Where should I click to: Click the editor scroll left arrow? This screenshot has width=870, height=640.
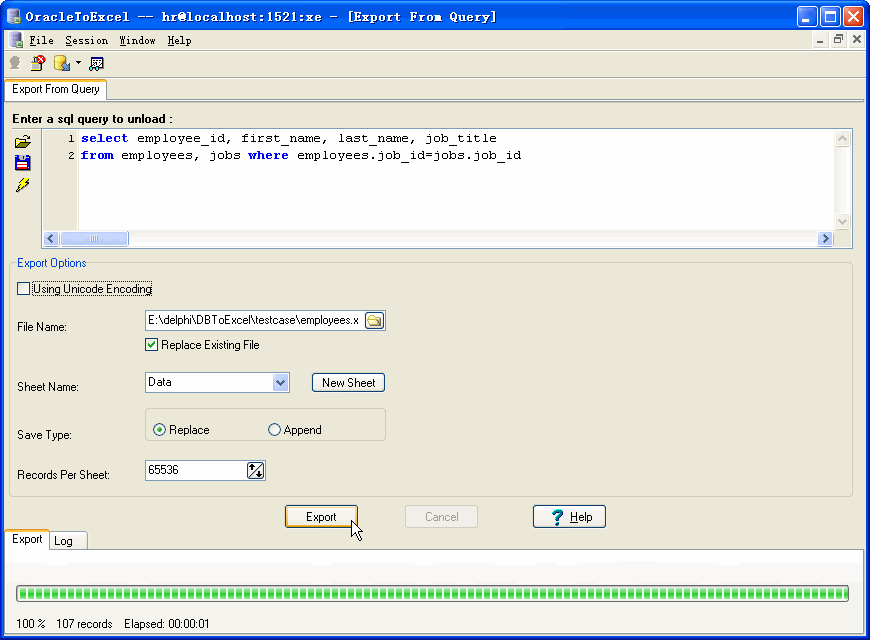51,239
